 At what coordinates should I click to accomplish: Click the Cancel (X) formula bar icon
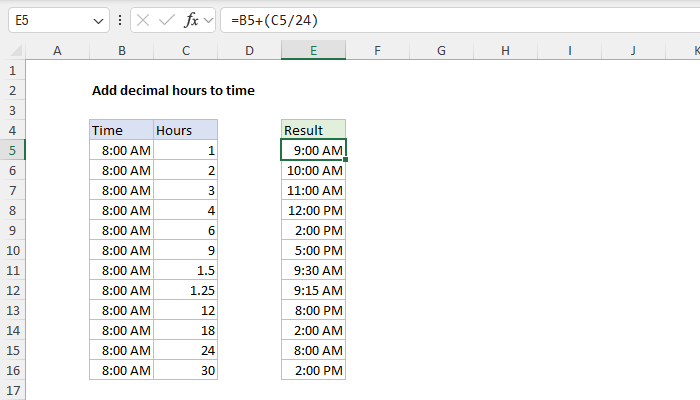[143, 20]
